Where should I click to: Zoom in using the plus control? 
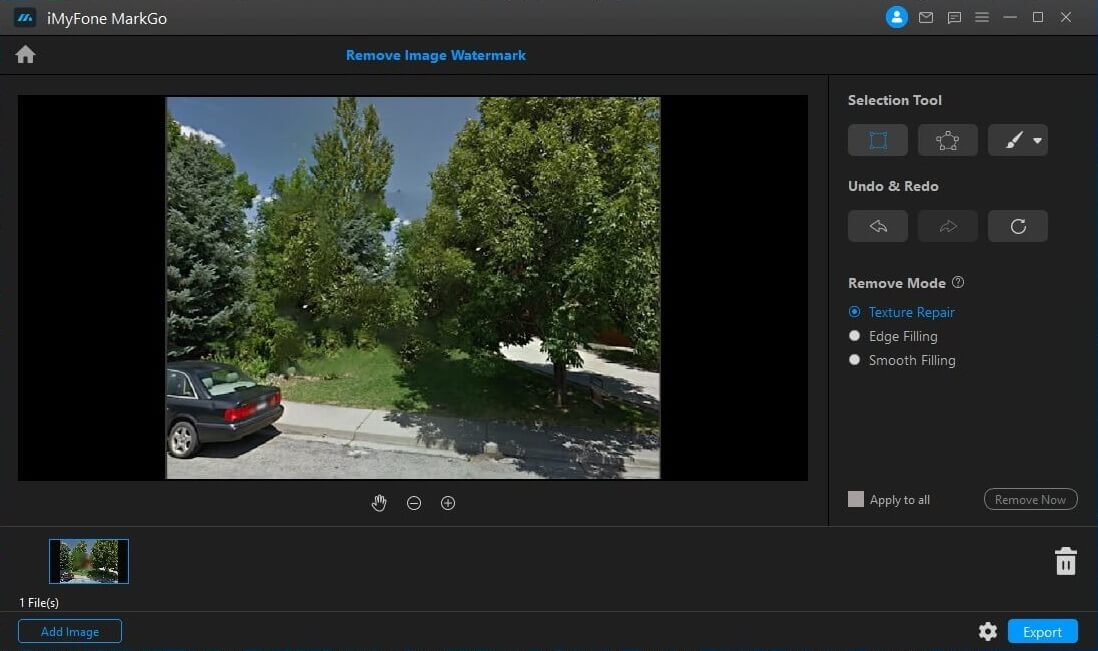click(447, 503)
